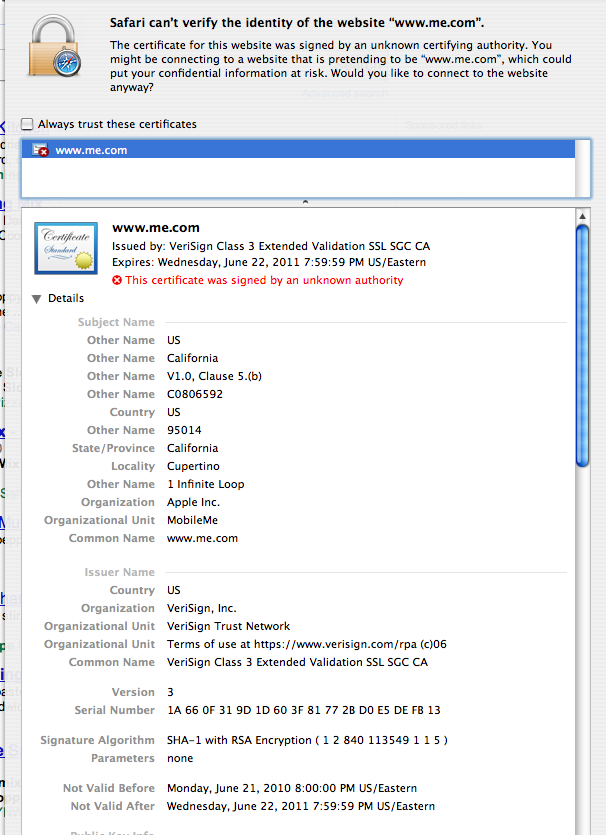606x835 pixels.
Task: Click the zip code value 95014
Action: (x=184, y=430)
